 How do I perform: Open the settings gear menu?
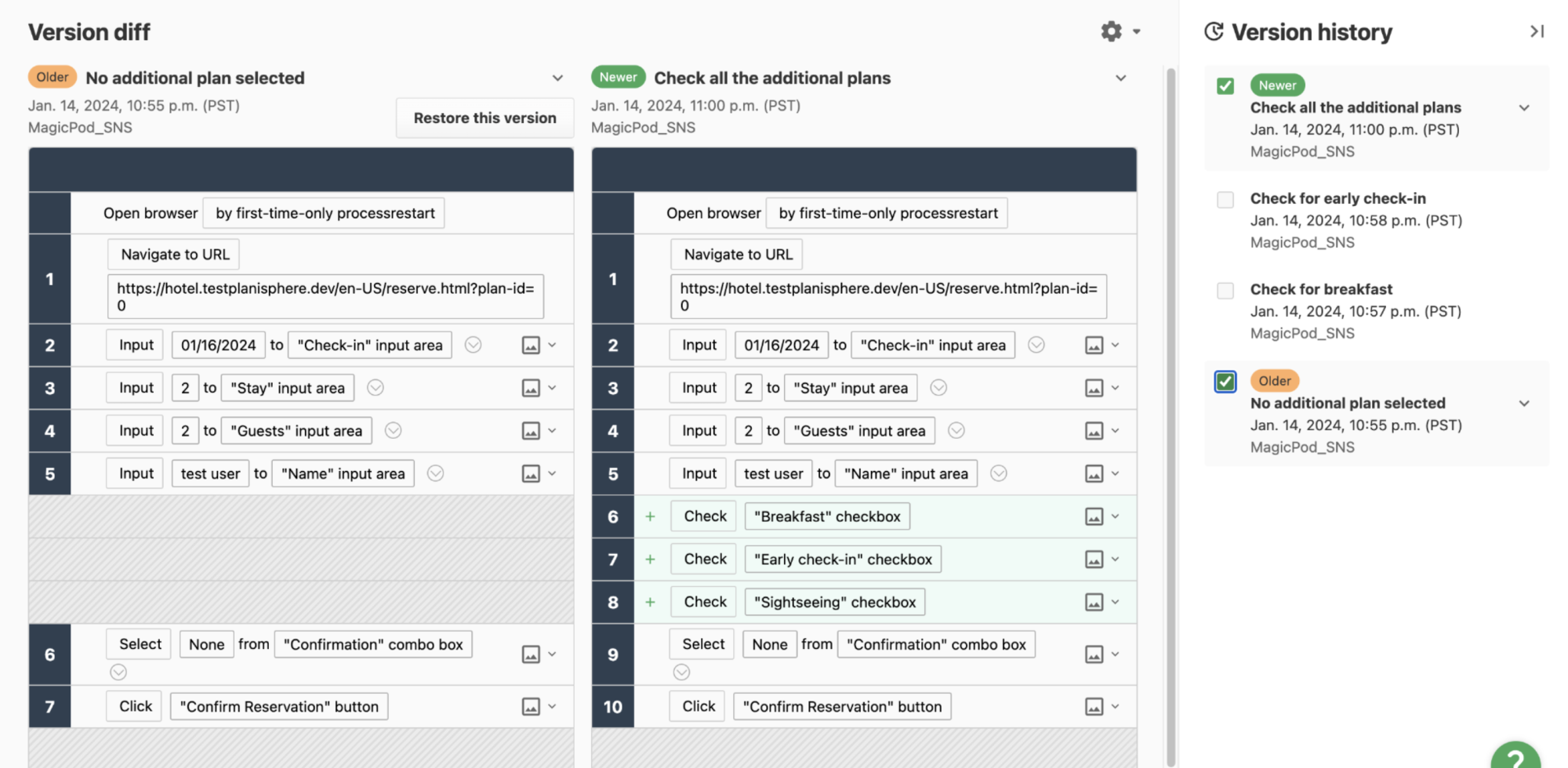[1112, 31]
